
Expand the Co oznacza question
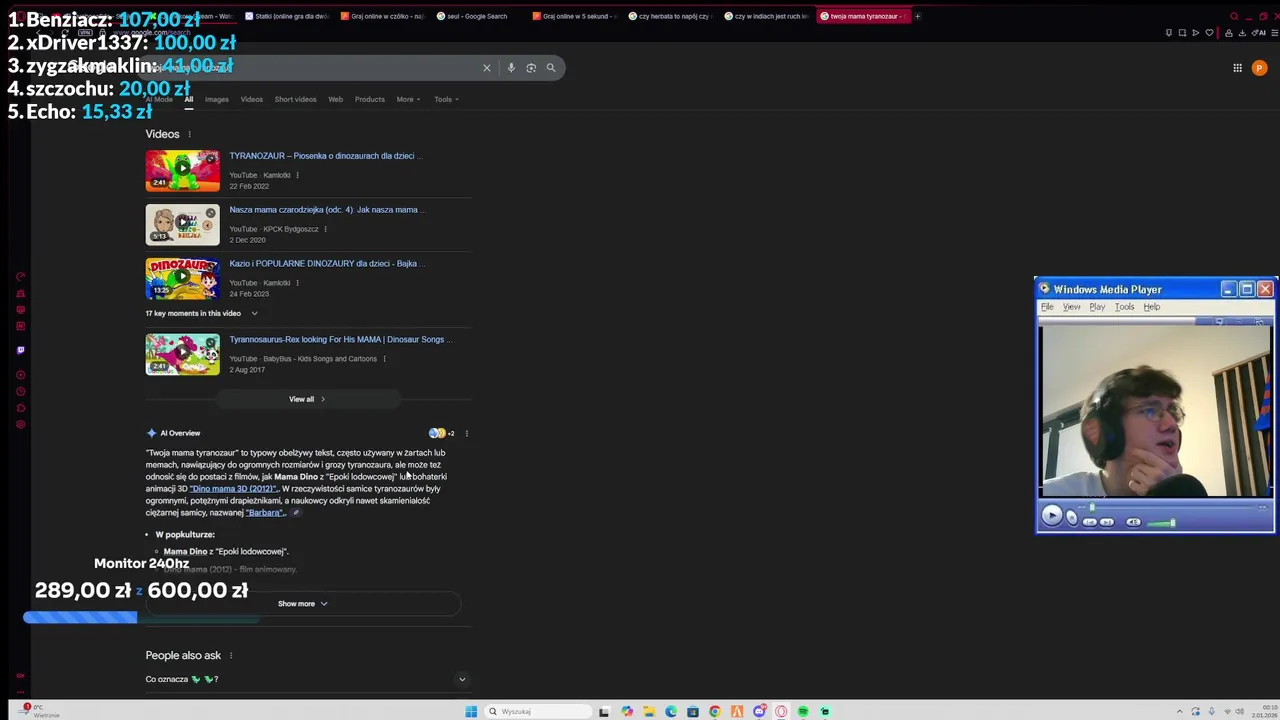306,679
